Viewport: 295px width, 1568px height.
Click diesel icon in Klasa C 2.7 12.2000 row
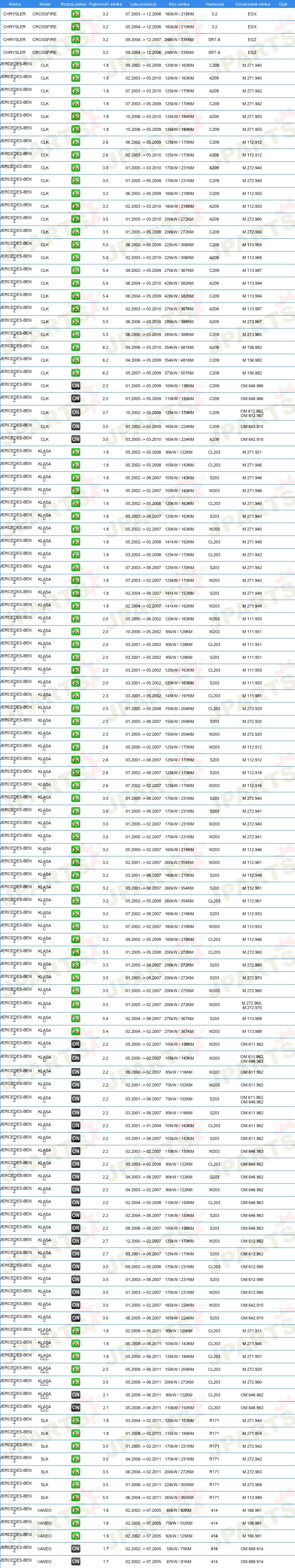75,1241
